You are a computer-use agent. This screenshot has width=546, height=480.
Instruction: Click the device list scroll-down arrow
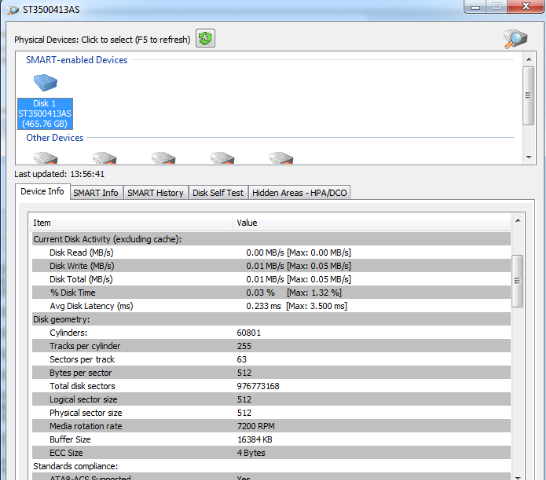[x=529, y=157]
